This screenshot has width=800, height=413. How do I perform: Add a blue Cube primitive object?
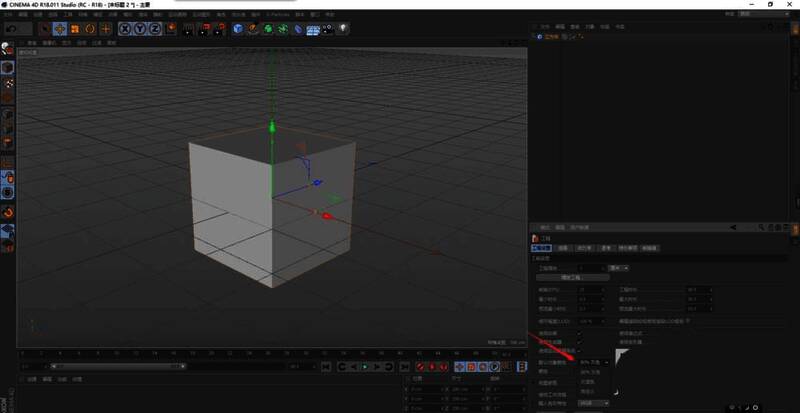[238, 29]
